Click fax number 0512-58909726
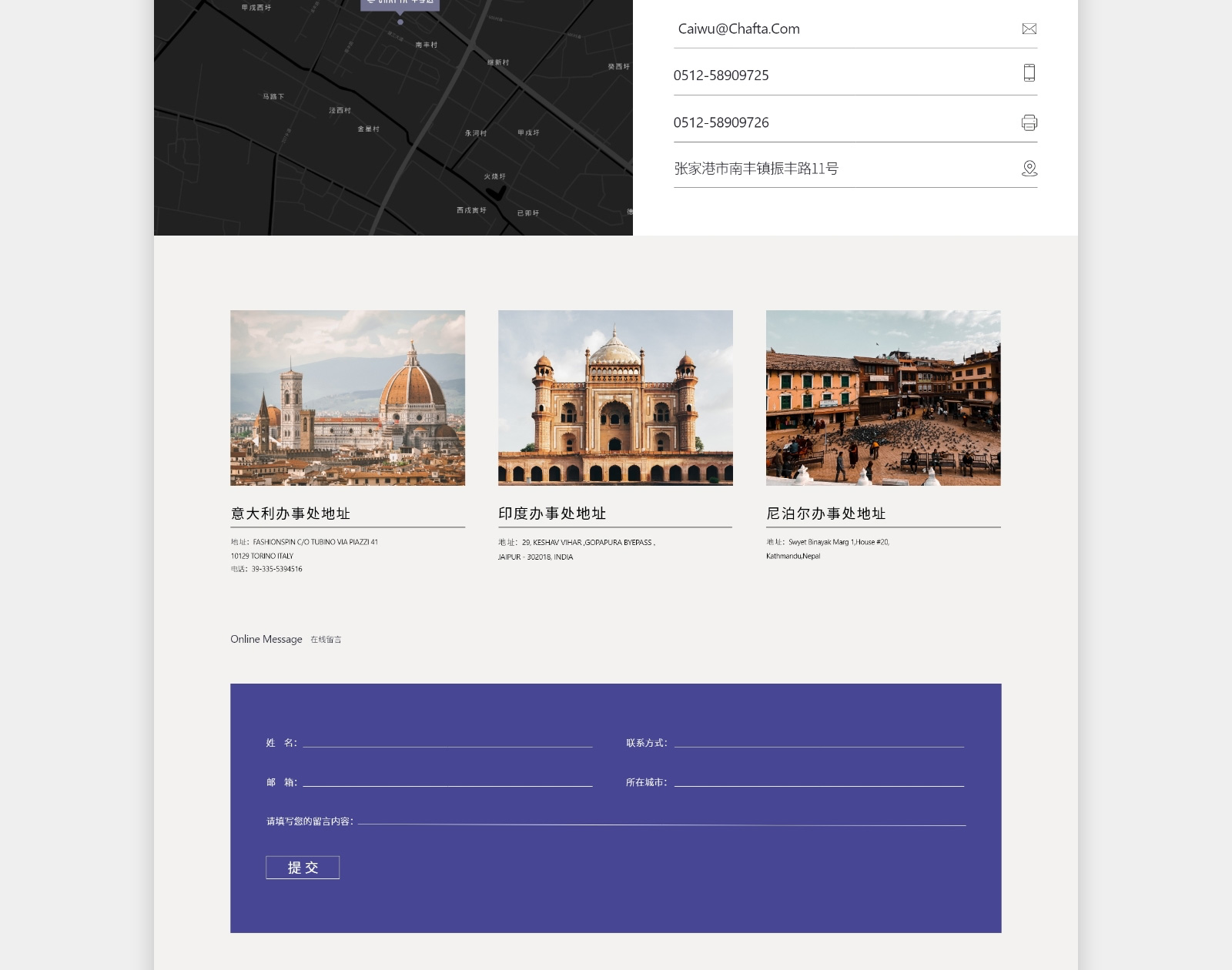The image size is (1232, 970). pyautogui.click(x=721, y=122)
